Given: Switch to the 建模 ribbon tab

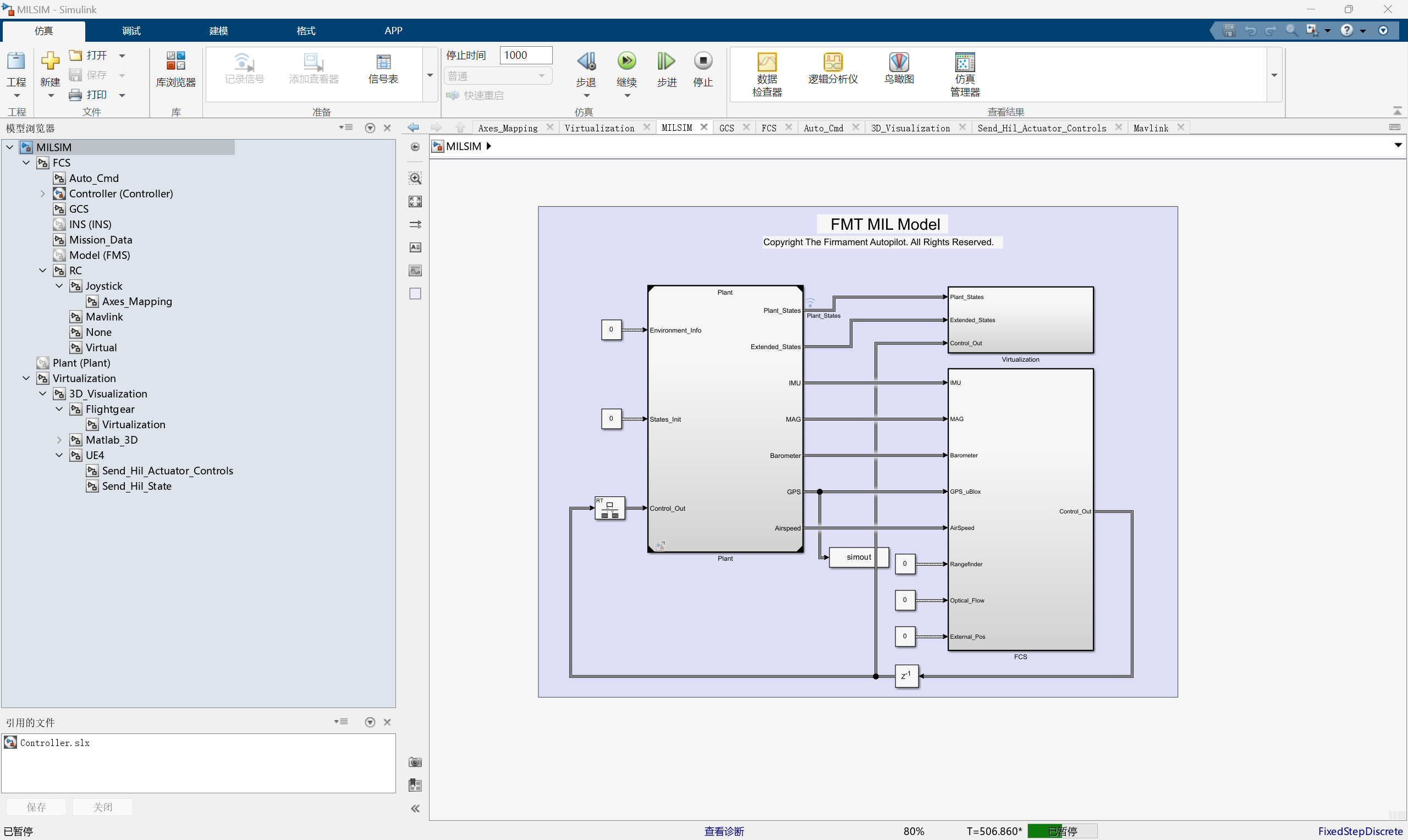Looking at the screenshot, I should tap(218, 31).
